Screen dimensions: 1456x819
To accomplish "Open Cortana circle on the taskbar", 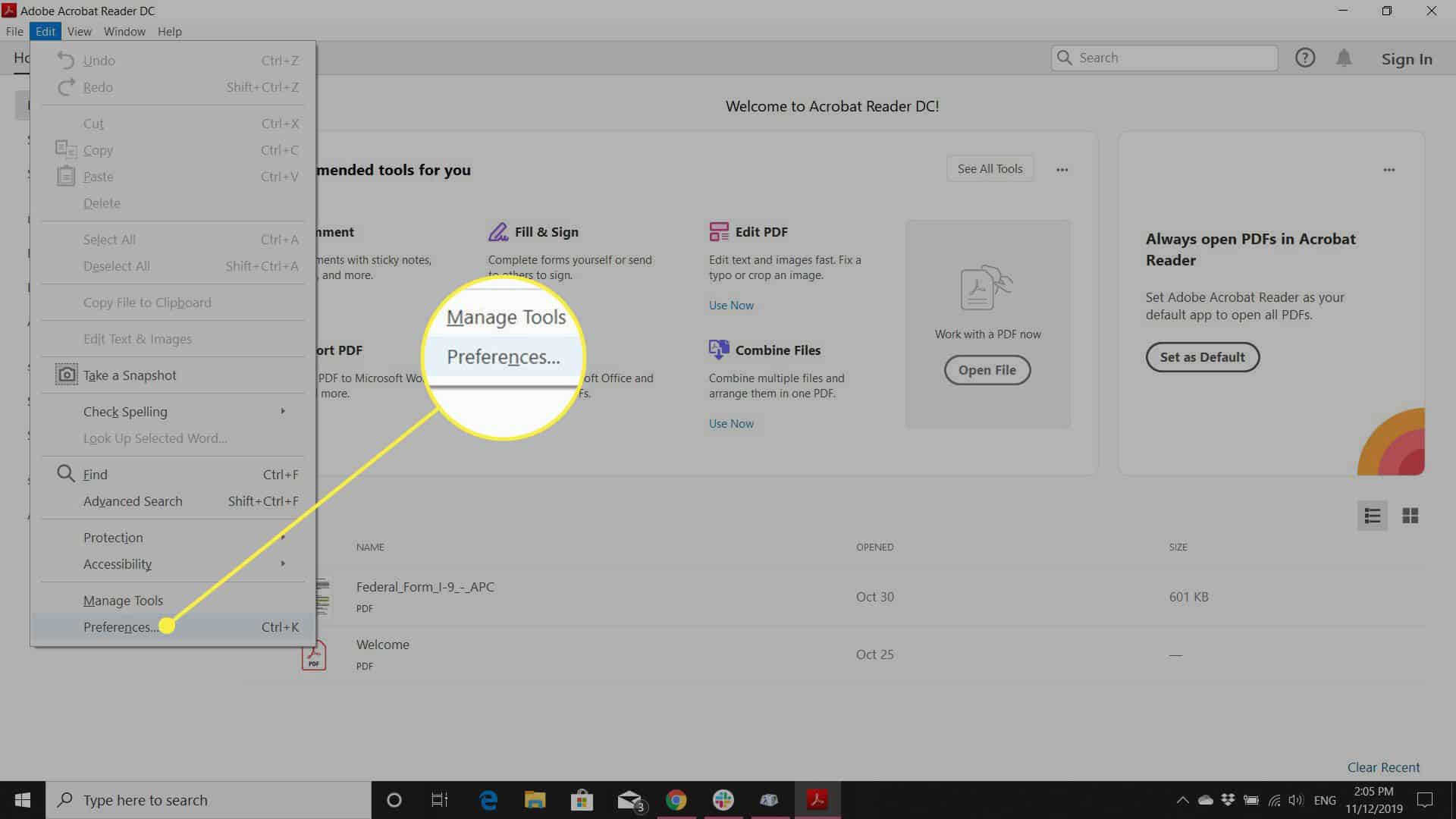I will point(394,800).
